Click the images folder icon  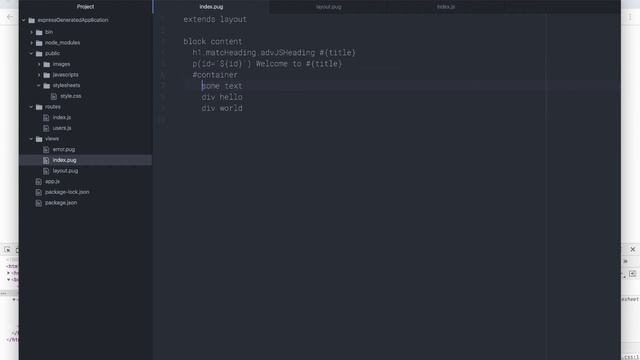click(x=47, y=64)
